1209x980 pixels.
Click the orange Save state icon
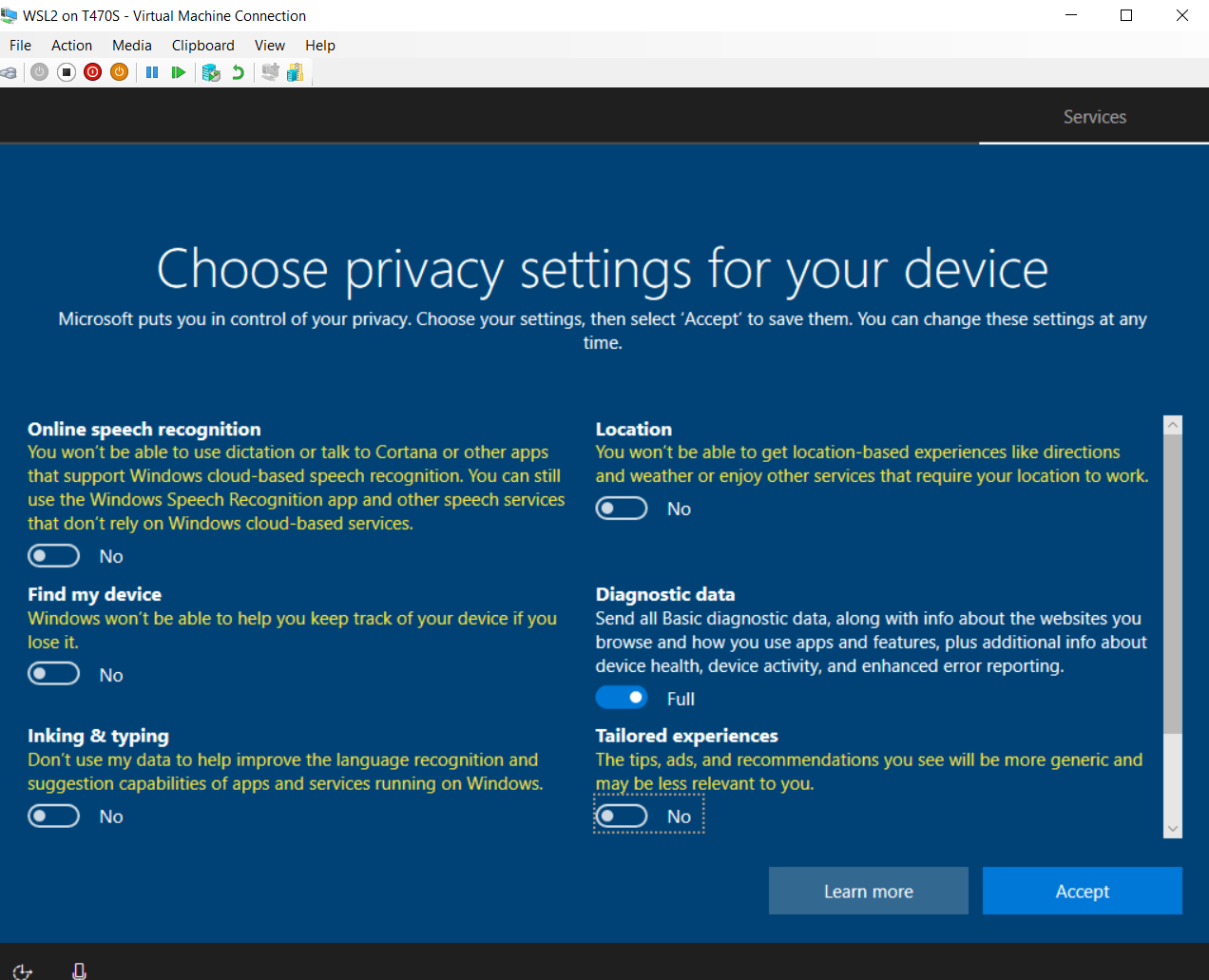tap(120, 72)
